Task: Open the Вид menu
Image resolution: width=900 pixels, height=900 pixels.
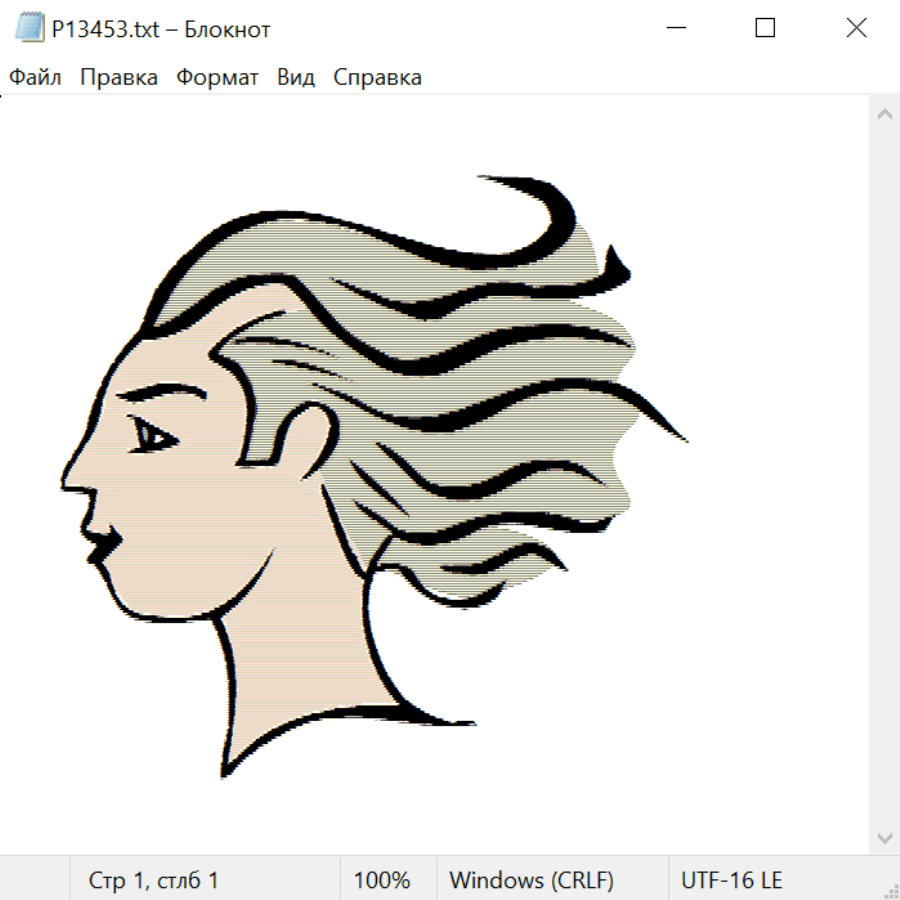Action: (x=296, y=78)
